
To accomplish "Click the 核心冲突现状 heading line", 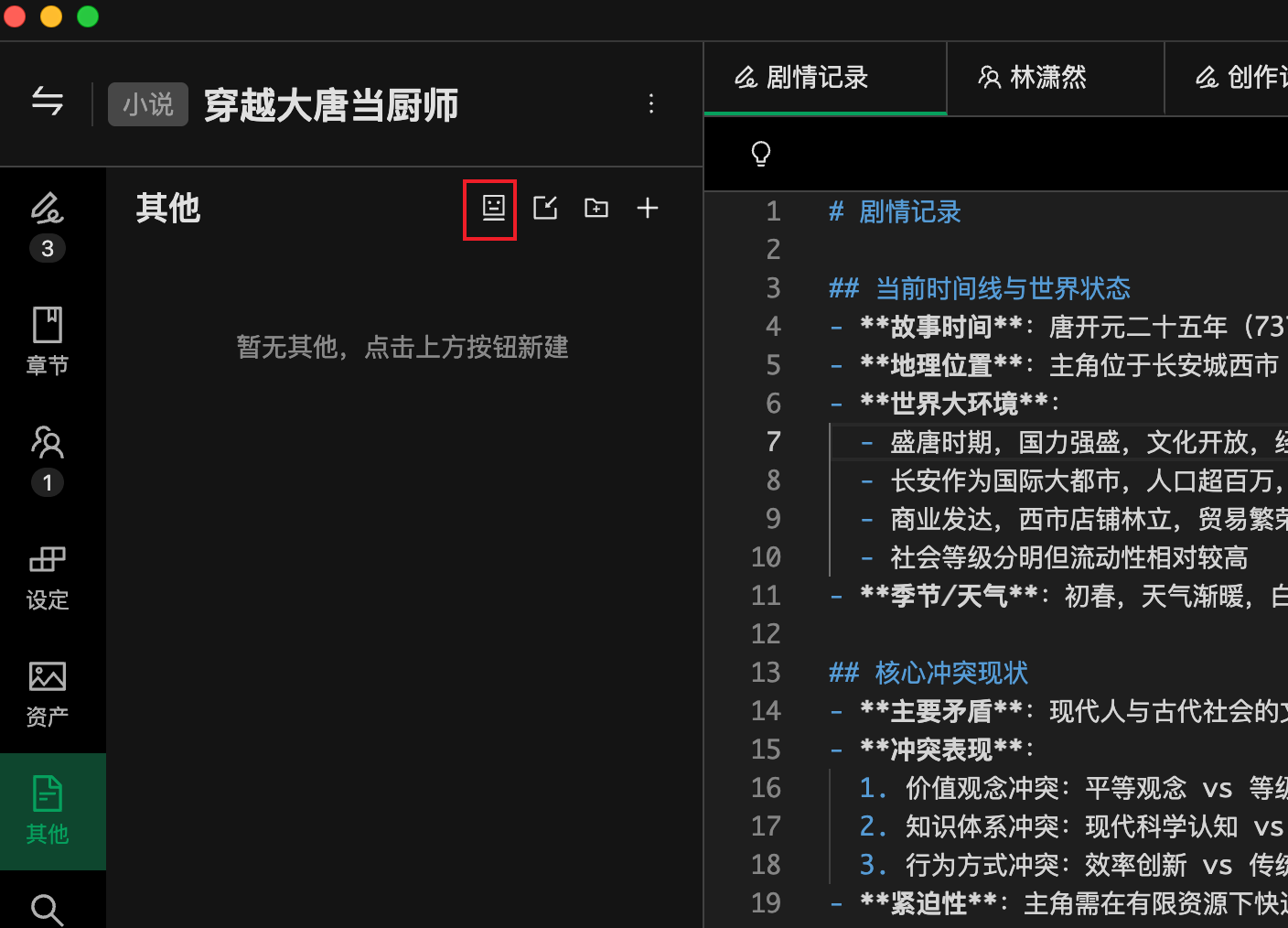I will pos(951,673).
